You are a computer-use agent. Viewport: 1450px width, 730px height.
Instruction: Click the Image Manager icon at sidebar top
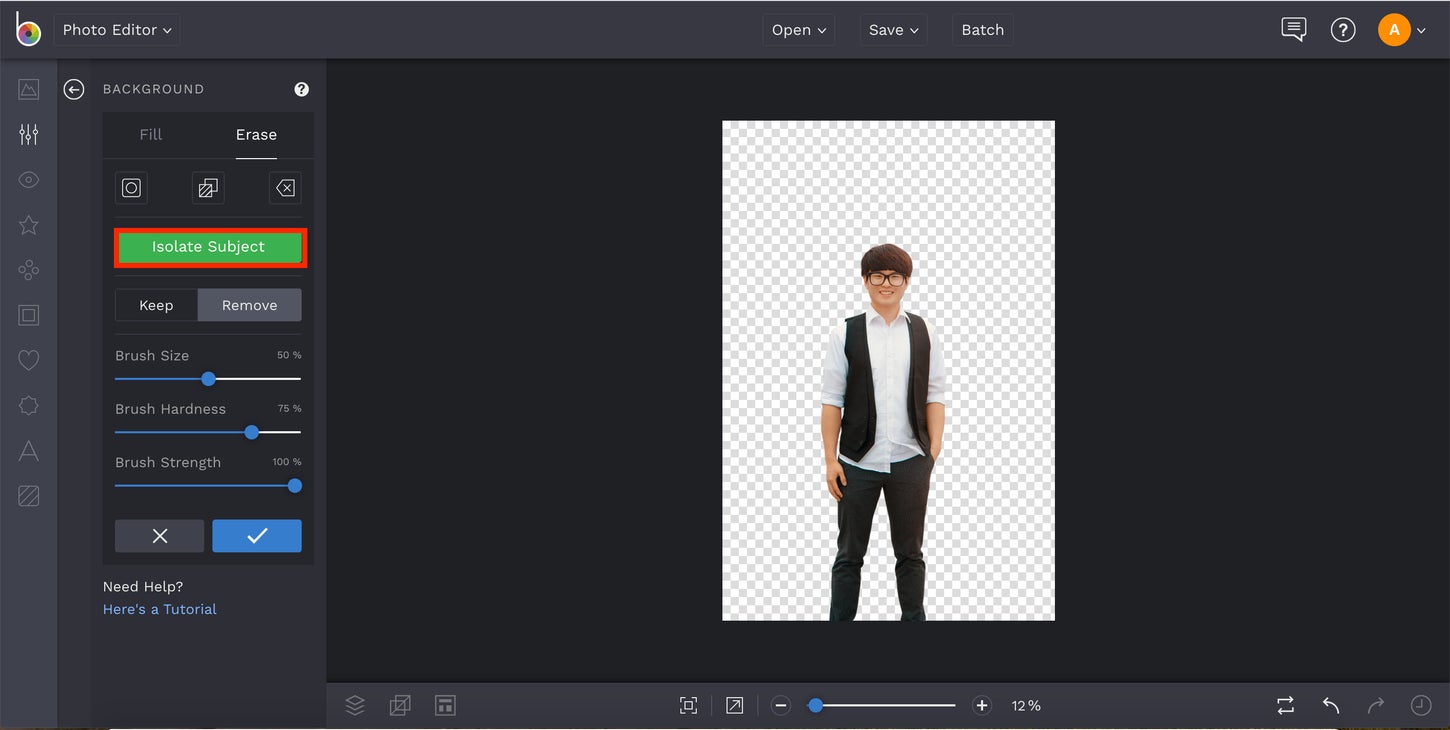(x=28, y=88)
